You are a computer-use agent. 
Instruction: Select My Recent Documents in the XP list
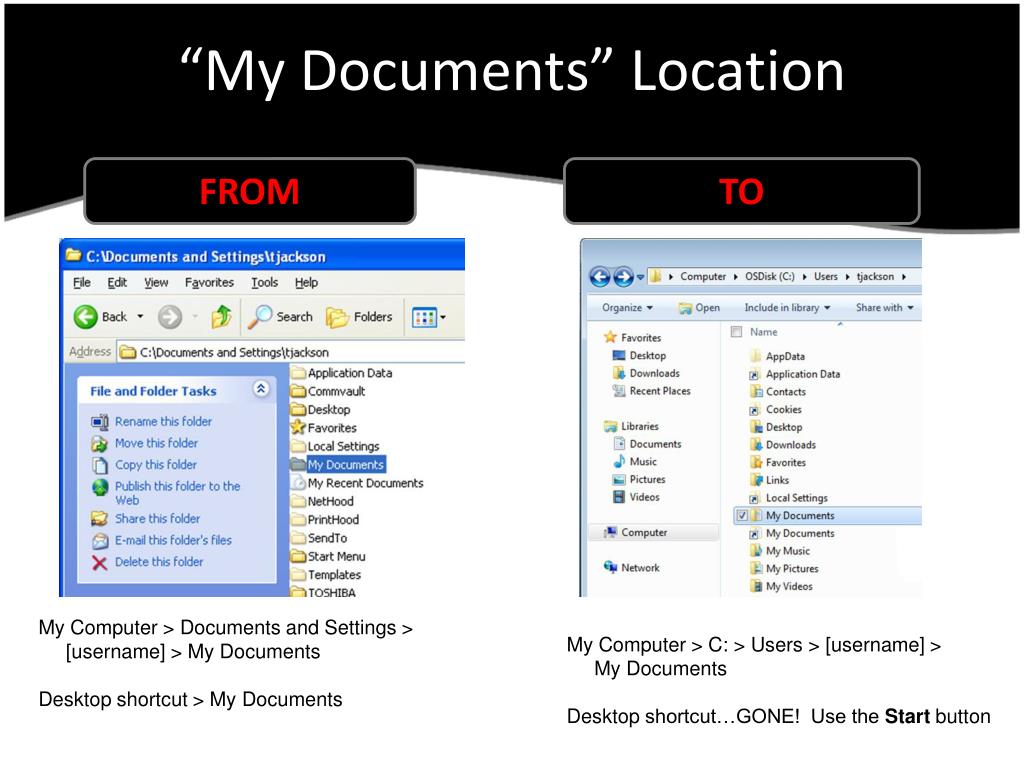[x=357, y=483]
